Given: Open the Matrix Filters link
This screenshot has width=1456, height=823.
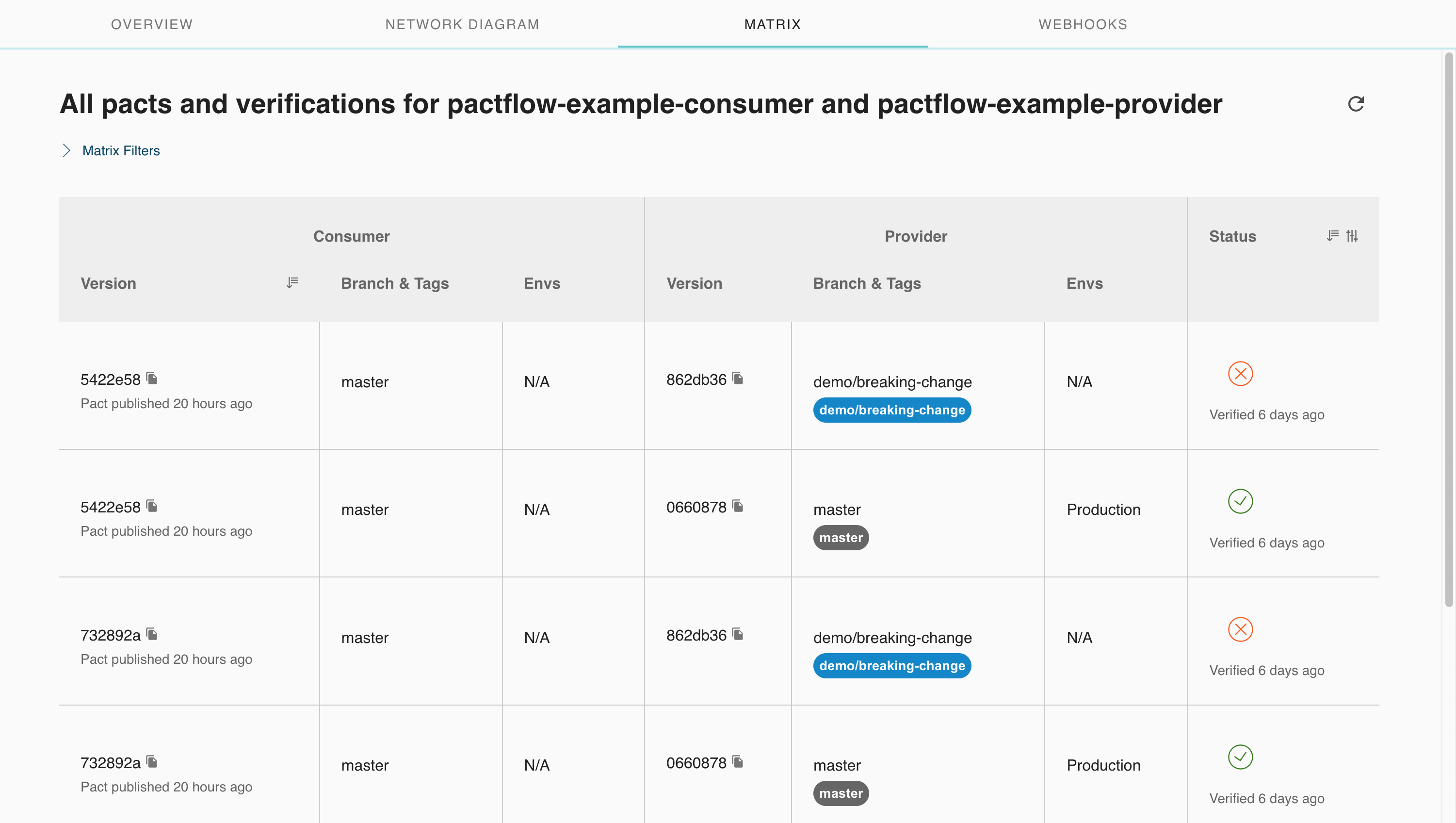Looking at the screenshot, I should (x=121, y=150).
